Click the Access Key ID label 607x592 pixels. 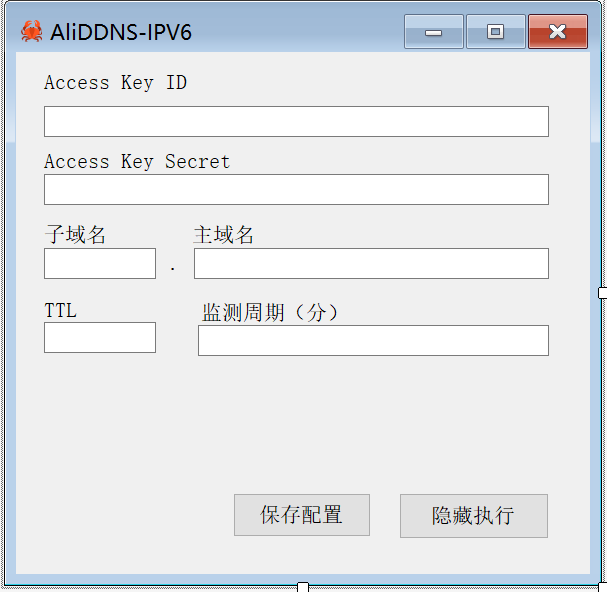tap(115, 83)
